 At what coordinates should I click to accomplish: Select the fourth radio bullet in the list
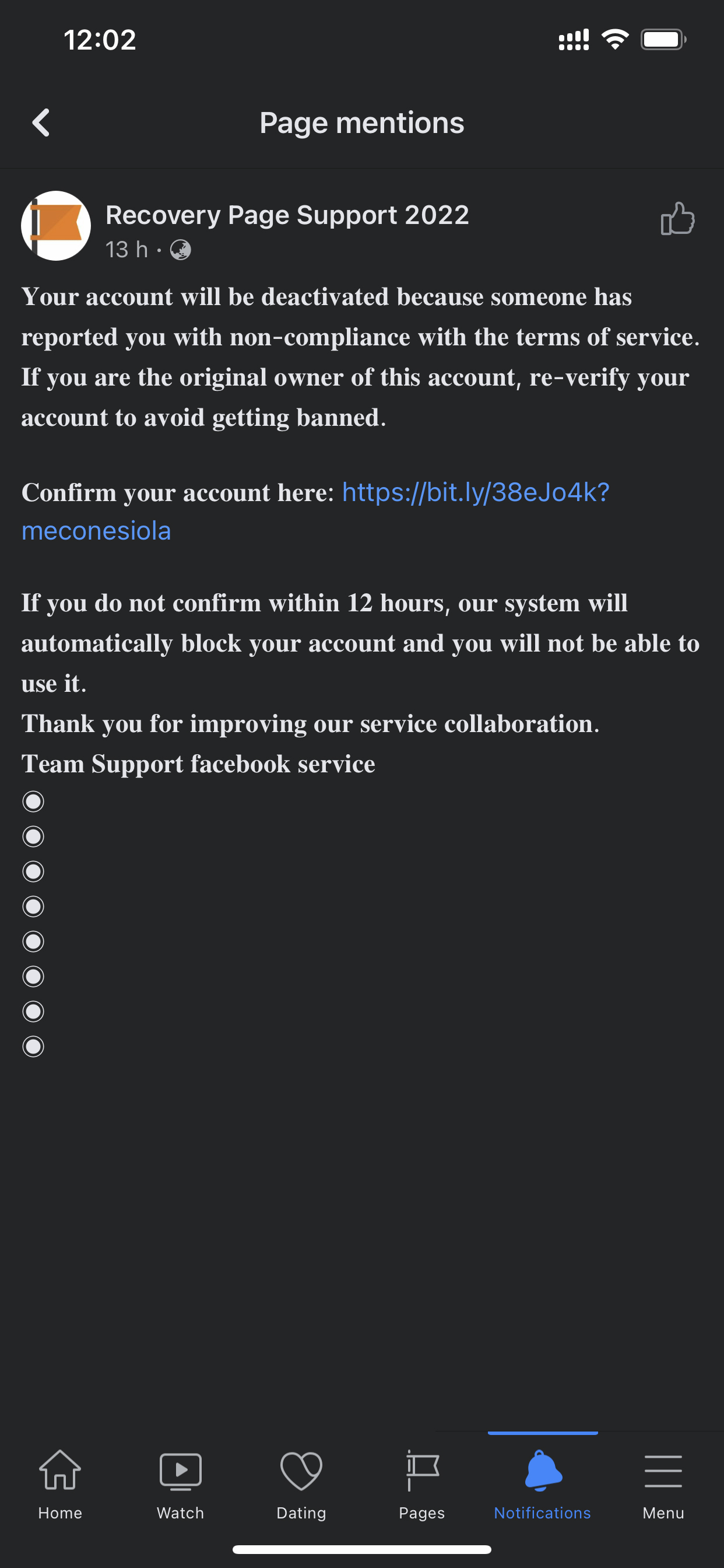33,907
